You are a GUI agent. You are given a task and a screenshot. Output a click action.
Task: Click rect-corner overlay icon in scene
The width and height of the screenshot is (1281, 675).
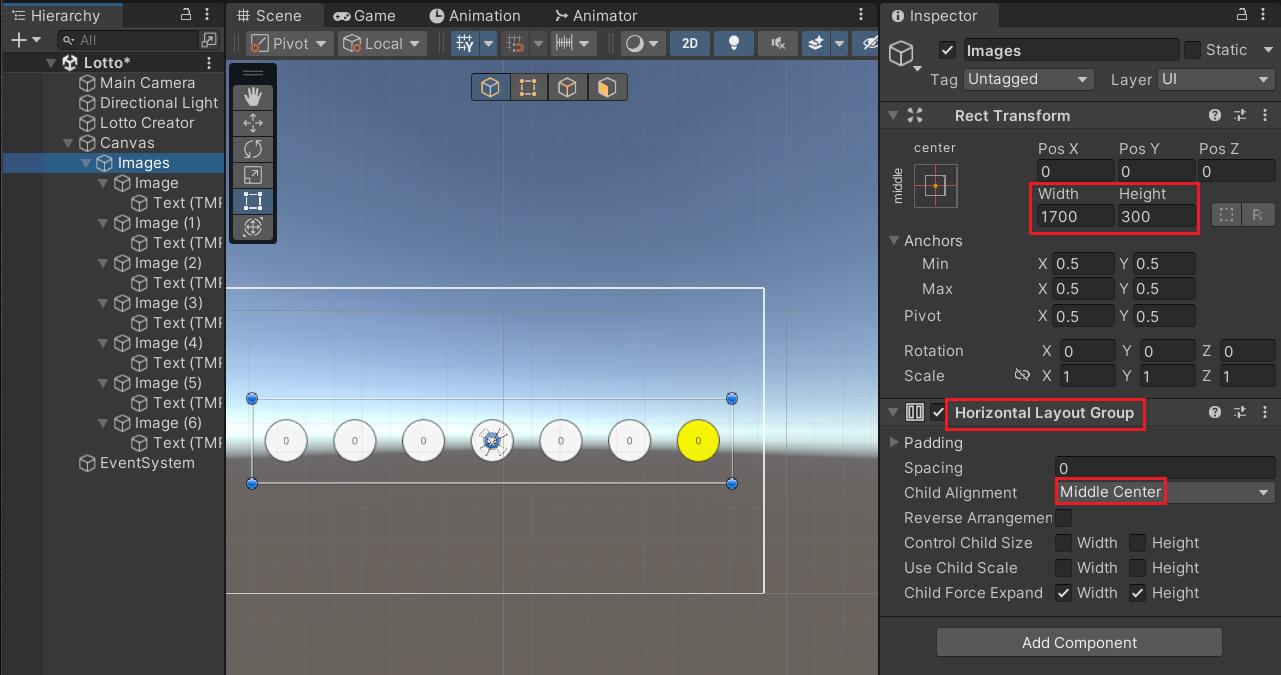(x=528, y=88)
